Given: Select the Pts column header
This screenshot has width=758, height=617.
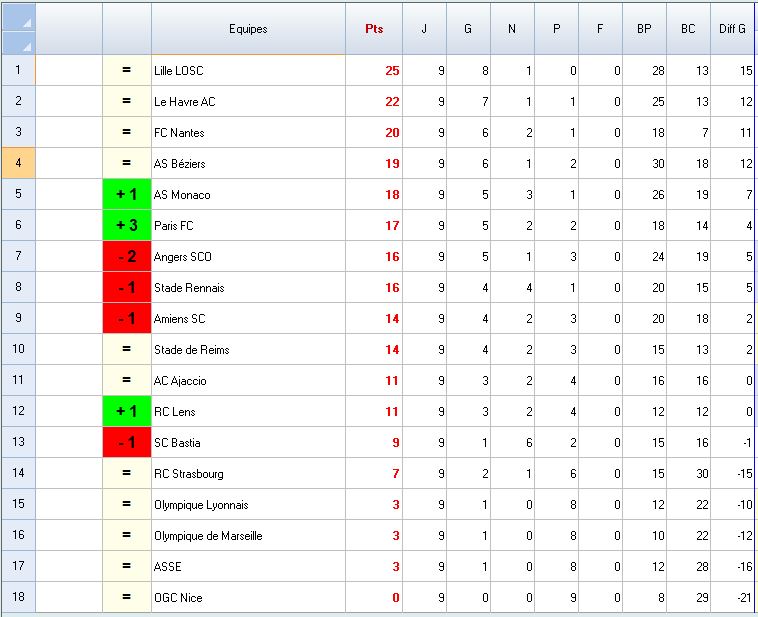Looking at the screenshot, I should (x=374, y=29).
